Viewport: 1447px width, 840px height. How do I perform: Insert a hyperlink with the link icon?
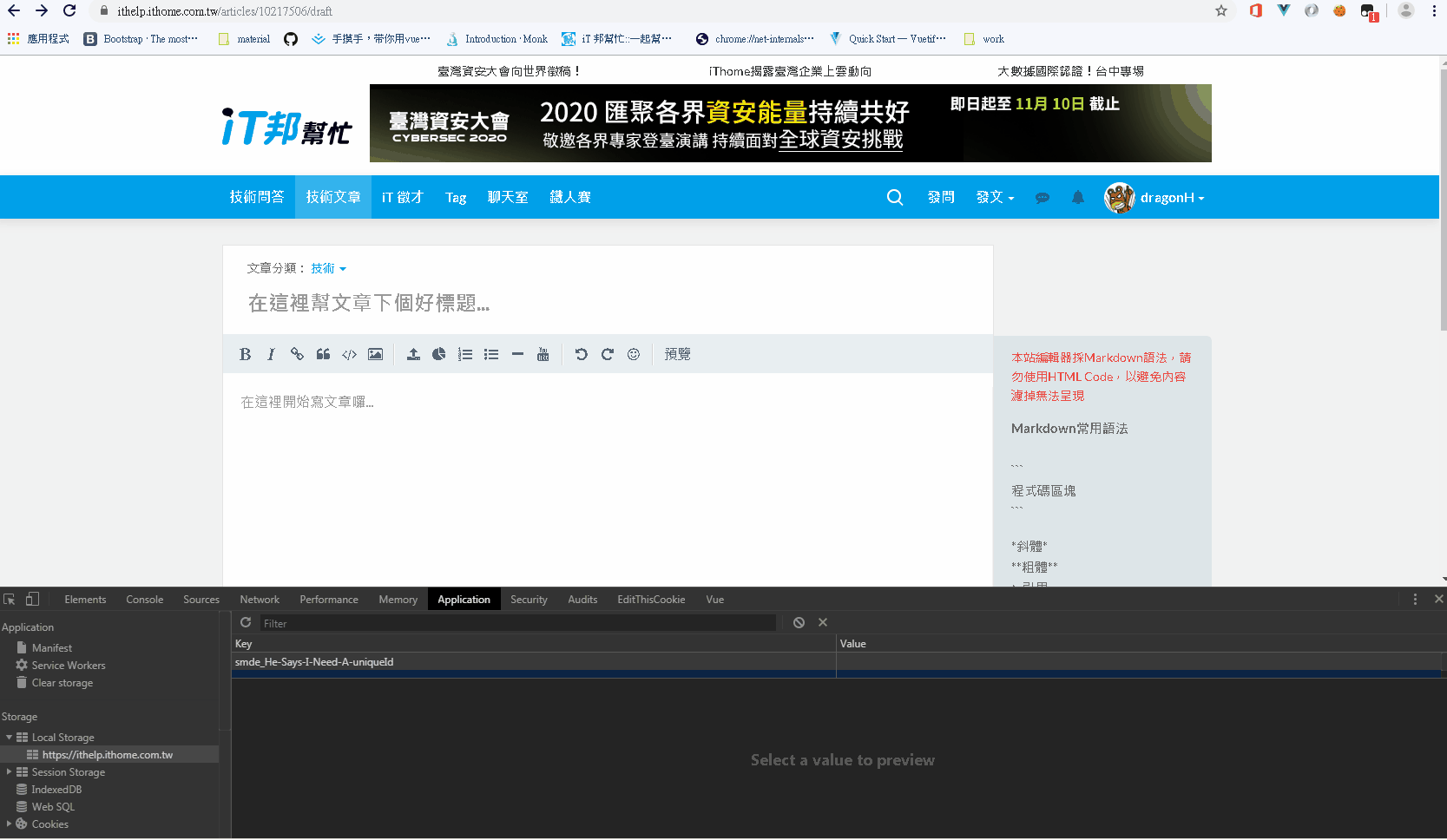point(297,354)
